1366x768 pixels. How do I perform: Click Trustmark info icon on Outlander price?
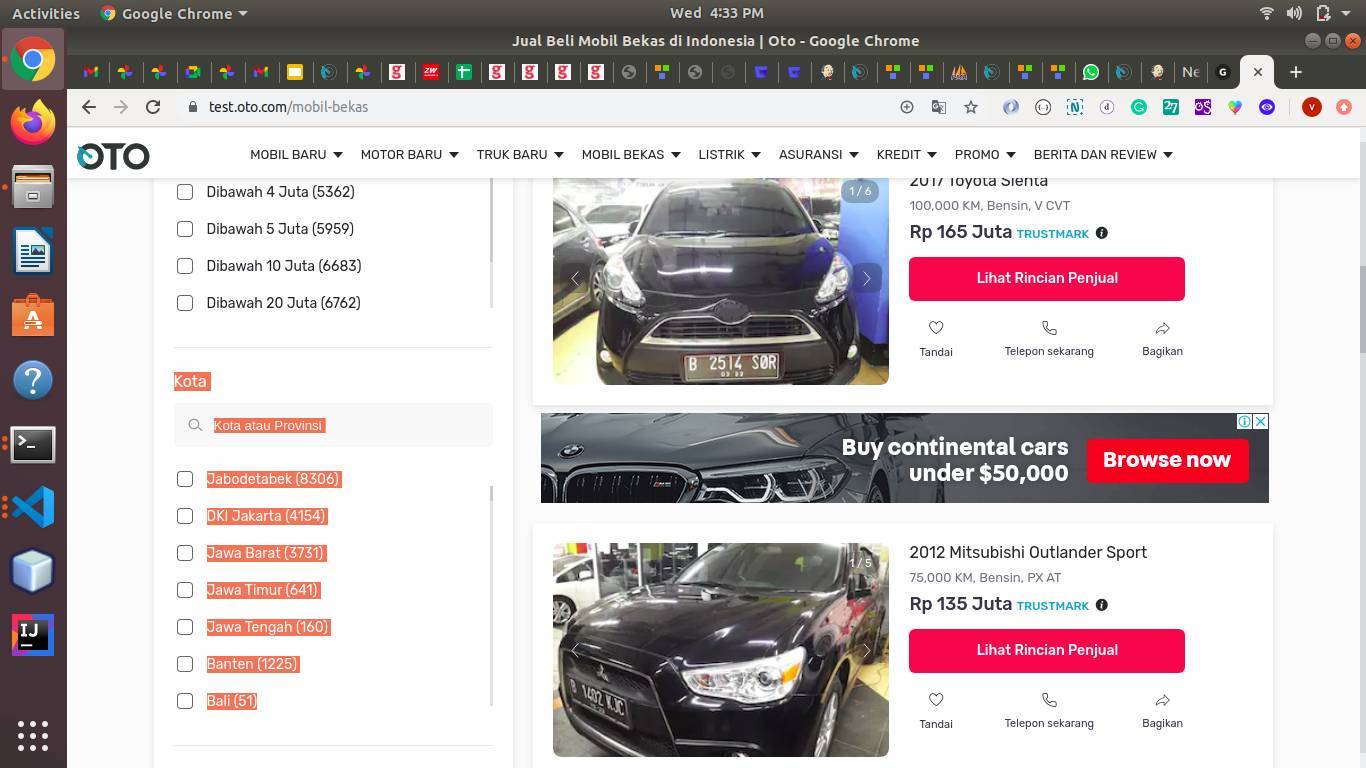1101,605
